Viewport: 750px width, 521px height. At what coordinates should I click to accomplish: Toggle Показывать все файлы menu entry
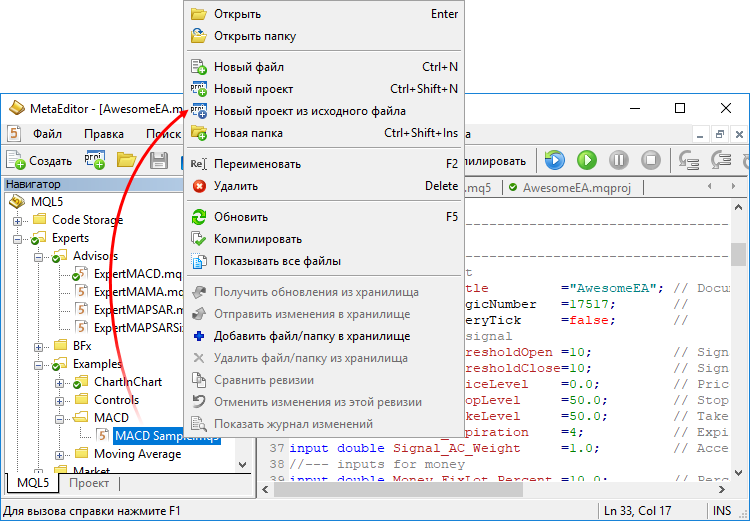[324, 261]
